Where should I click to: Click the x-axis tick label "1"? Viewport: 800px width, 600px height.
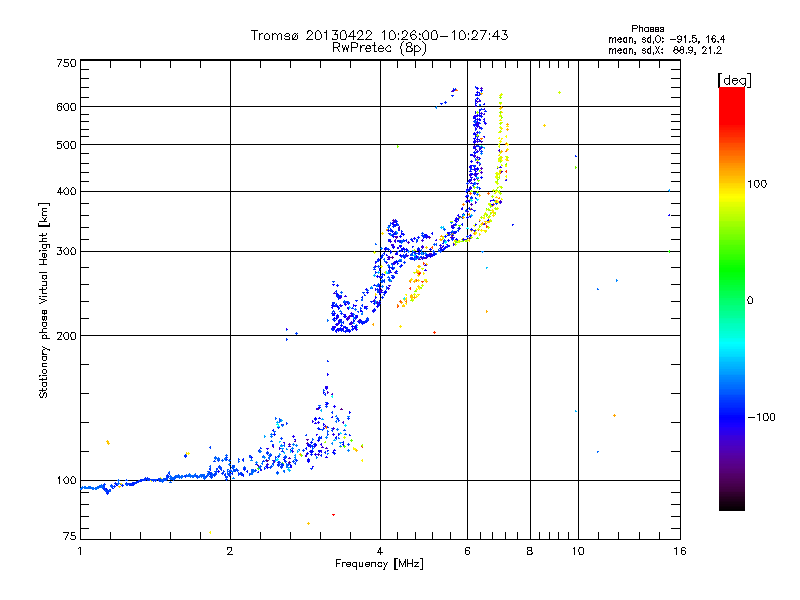click(80, 551)
